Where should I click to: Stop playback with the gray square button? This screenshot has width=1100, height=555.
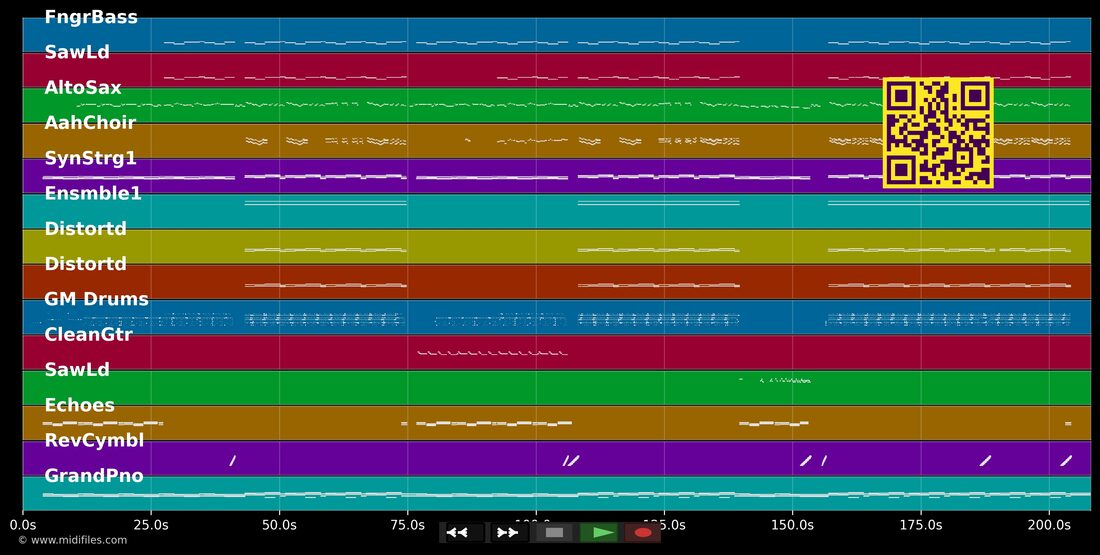pos(554,533)
